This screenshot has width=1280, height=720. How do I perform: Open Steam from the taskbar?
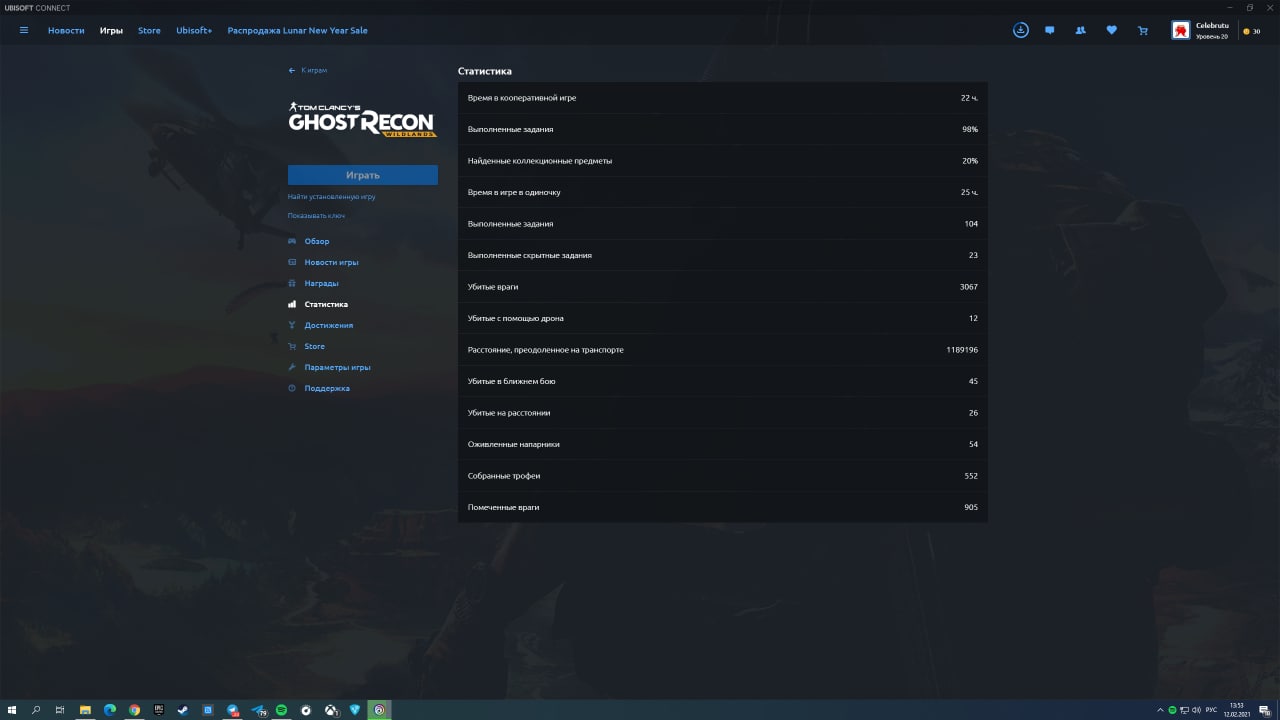point(183,710)
